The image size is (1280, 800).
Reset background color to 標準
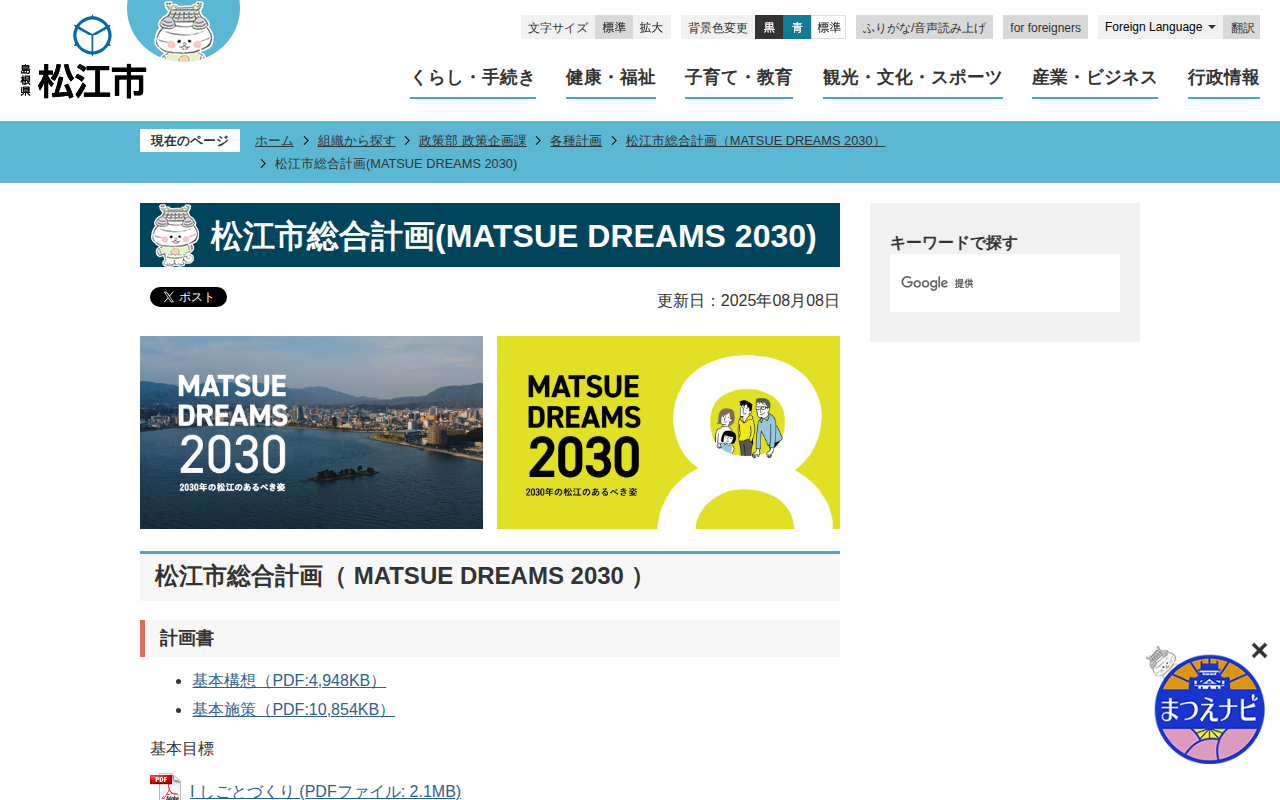tap(829, 27)
